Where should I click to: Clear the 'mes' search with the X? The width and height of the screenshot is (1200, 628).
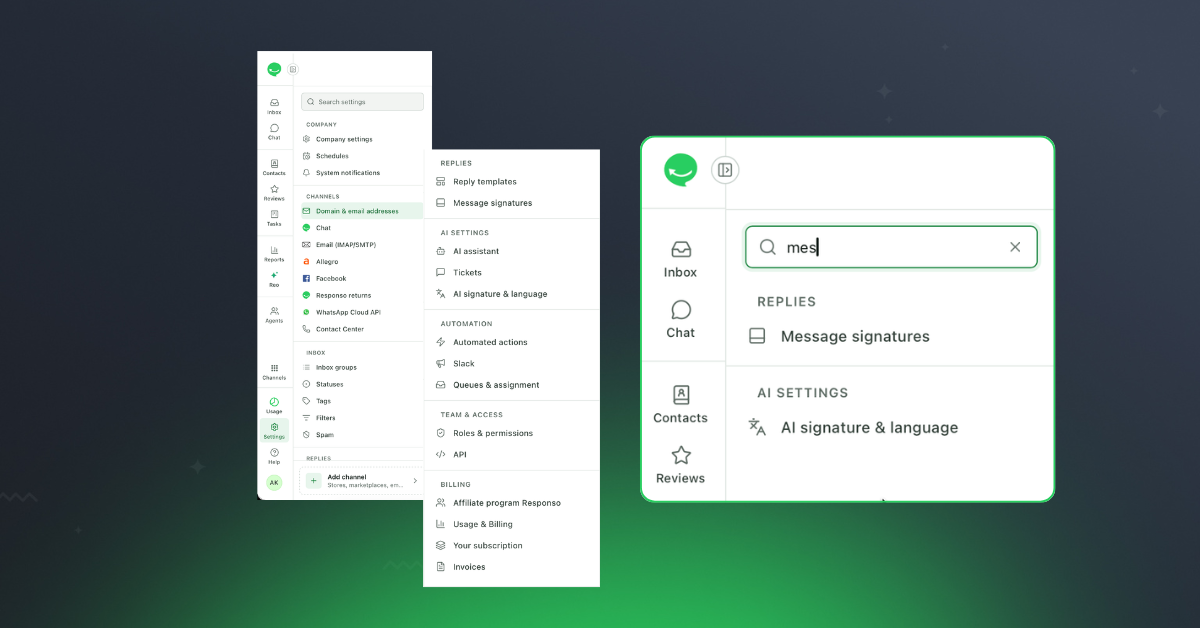pos(1015,247)
